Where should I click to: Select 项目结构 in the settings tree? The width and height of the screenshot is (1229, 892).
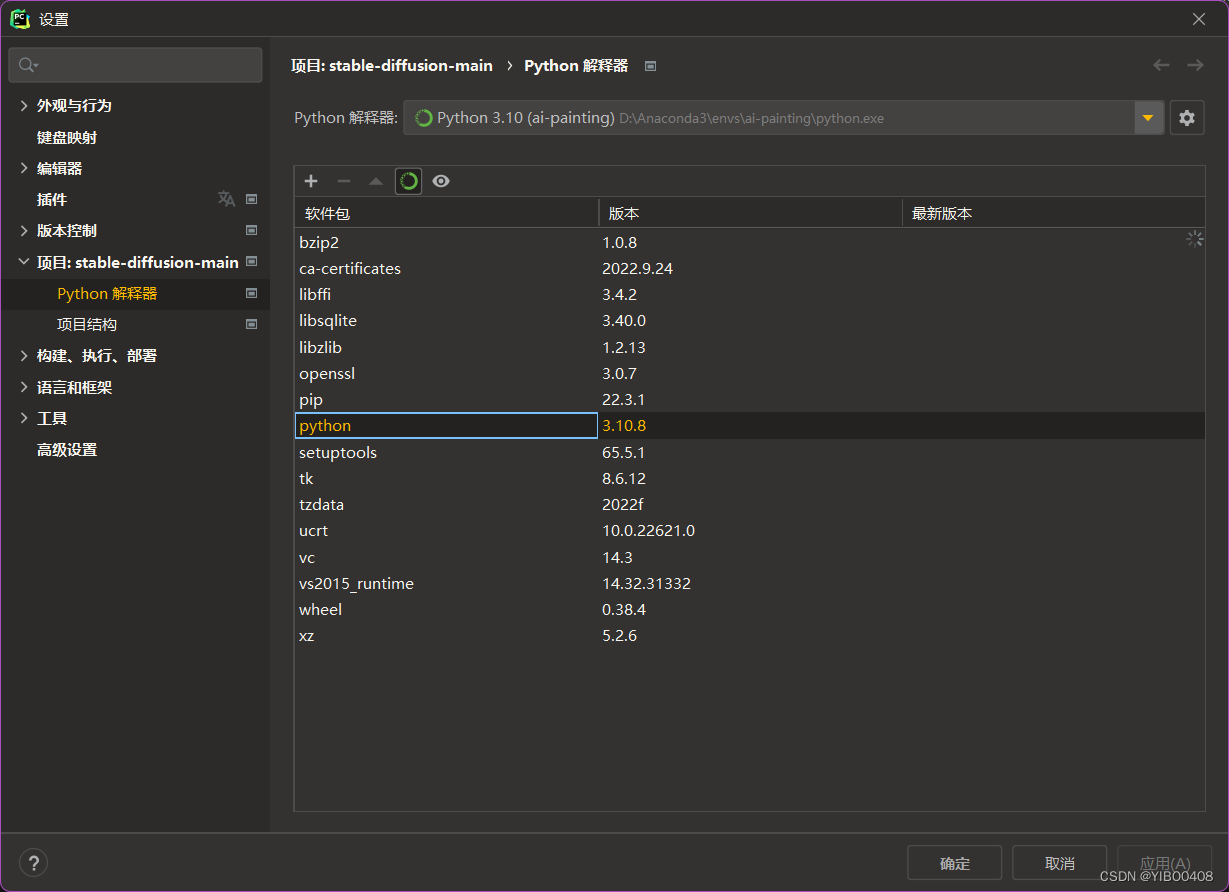coord(87,324)
